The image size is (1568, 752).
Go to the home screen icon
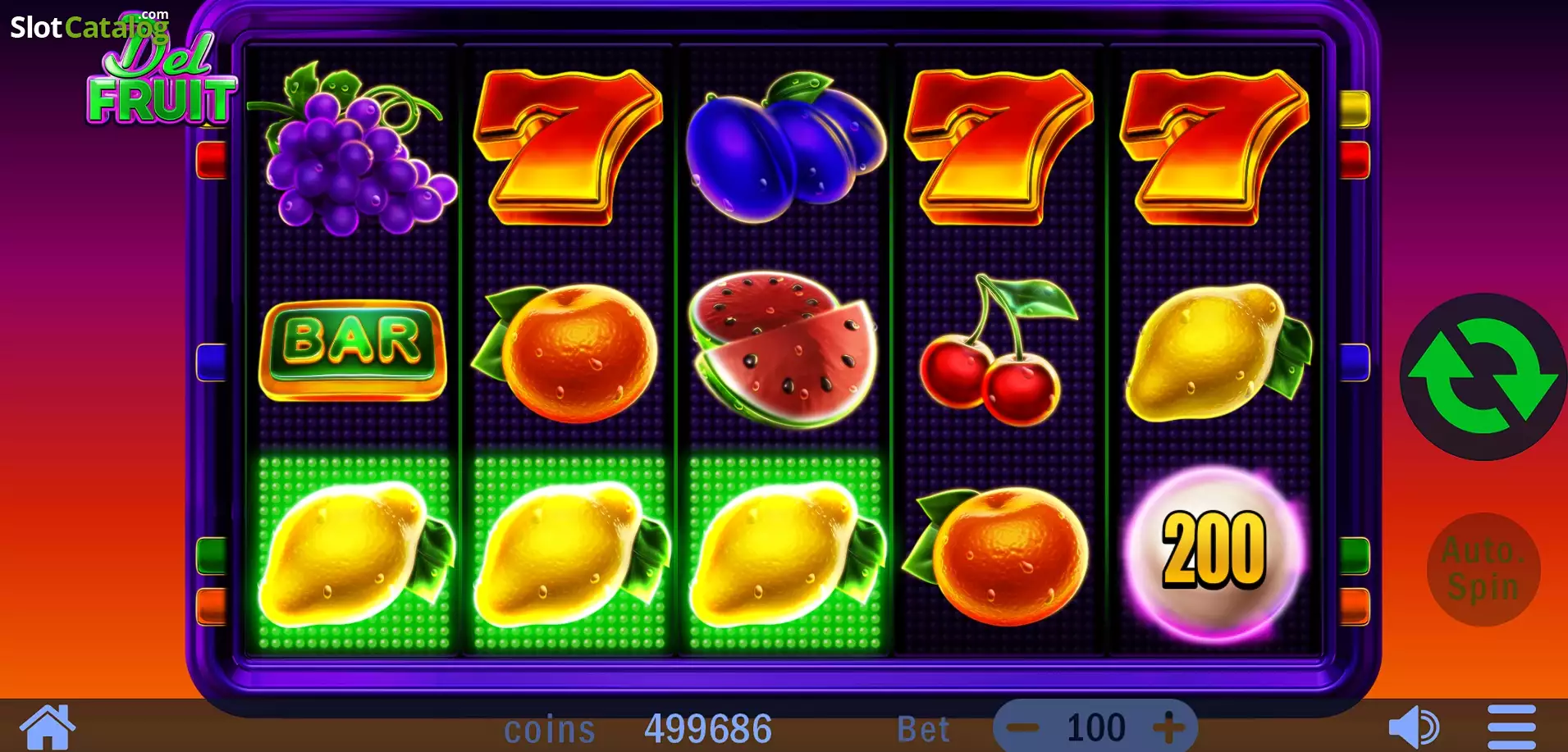48,727
